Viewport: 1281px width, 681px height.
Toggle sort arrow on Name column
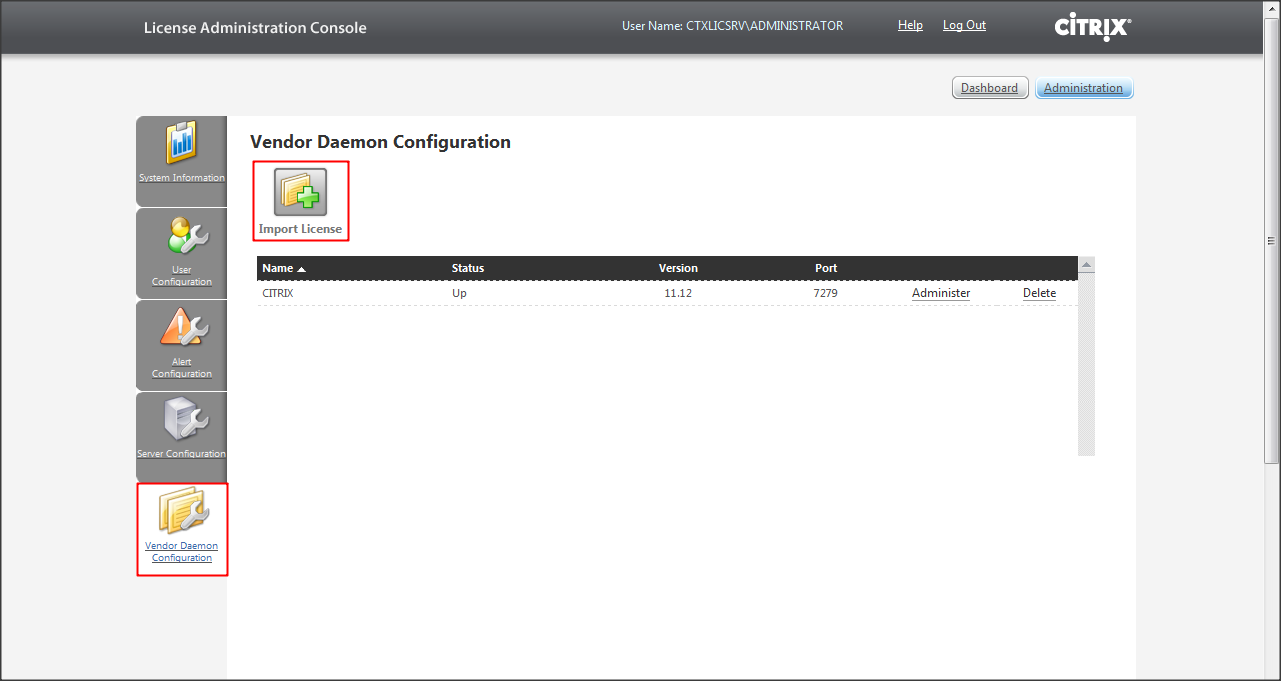302,269
